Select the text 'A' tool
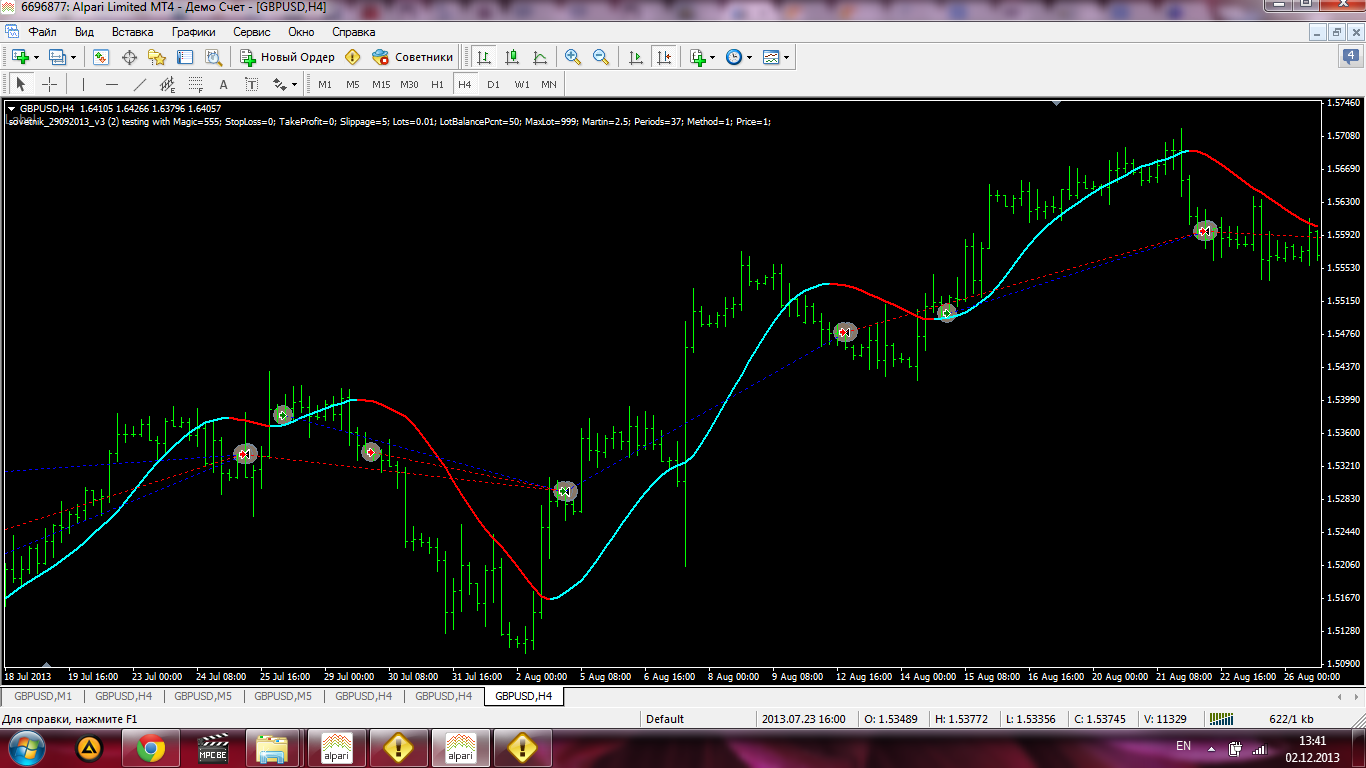1366x768 pixels. [223, 84]
